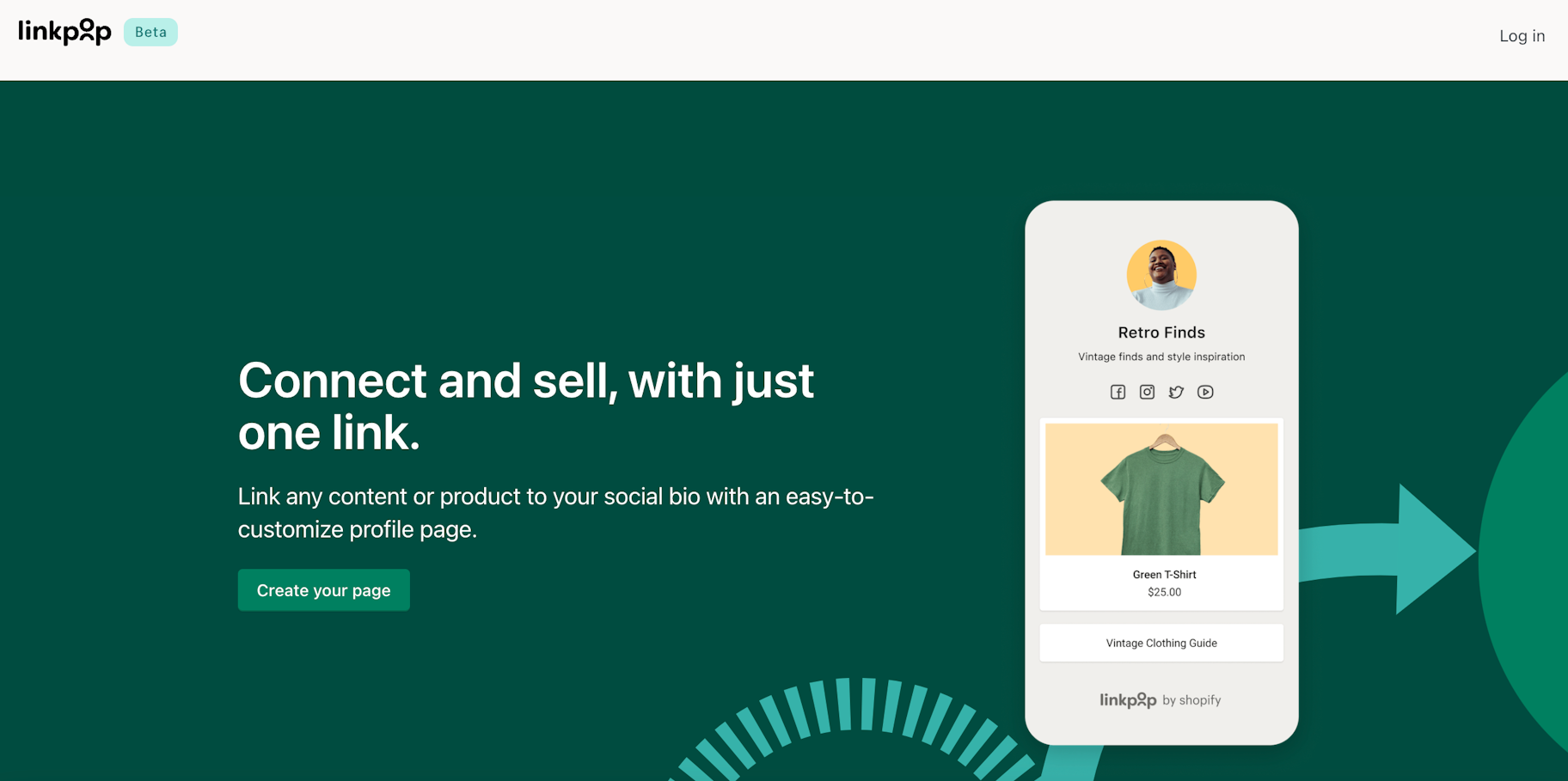This screenshot has height=781, width=1568.
Task: Click the Vintage finds and style inspiration tagline
Action: 1161,357
